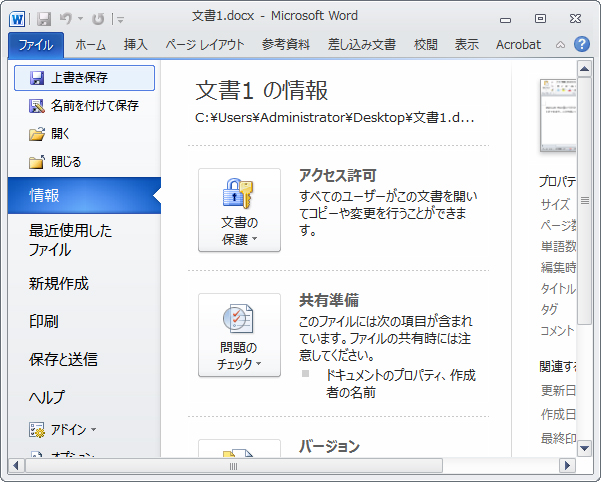Screen dimensions: 601x482
Task: Click the 閉じる folder icon
Action: click(37, 162)
